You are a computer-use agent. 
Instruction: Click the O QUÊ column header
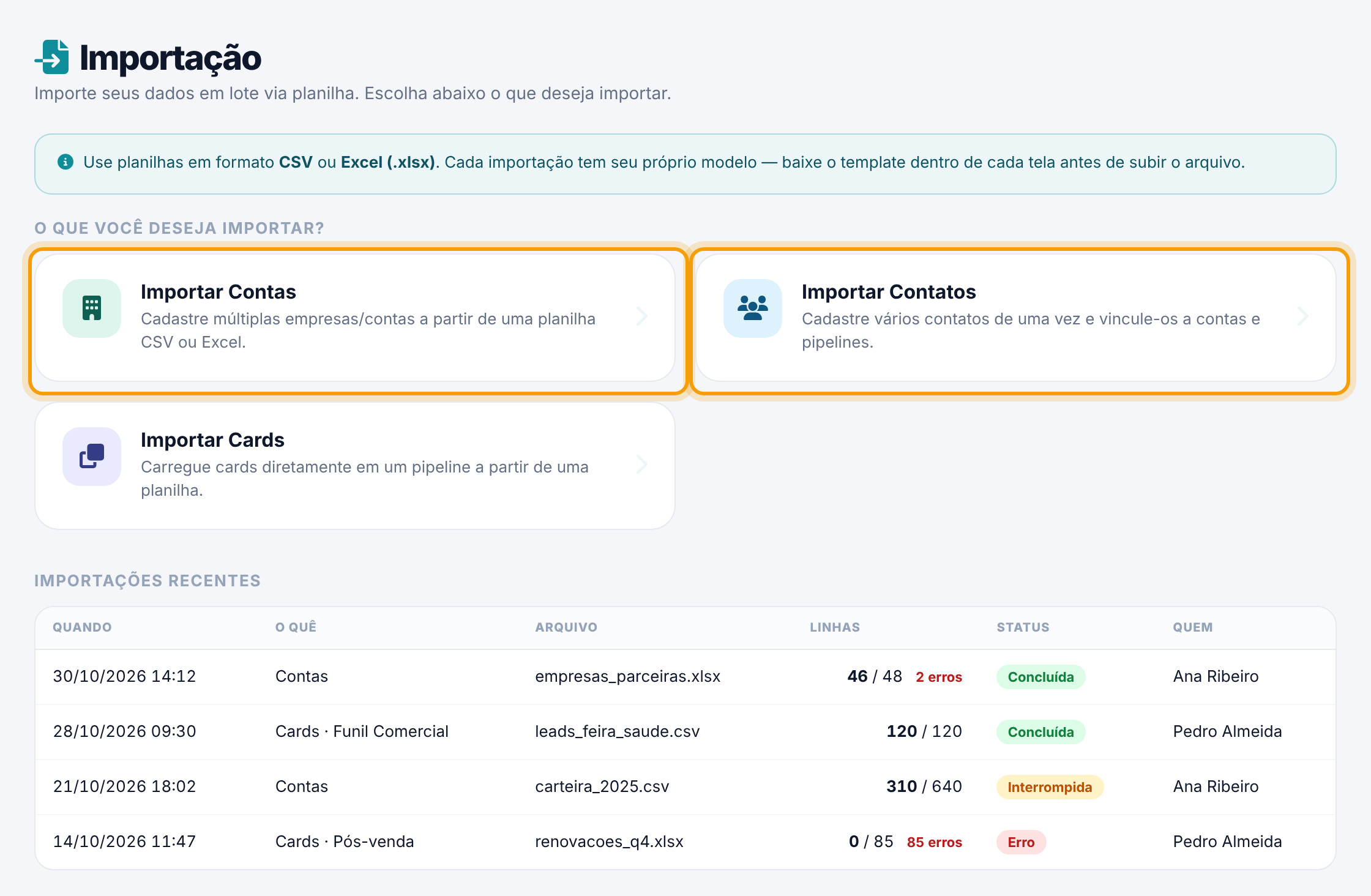(x=296, y=627)
